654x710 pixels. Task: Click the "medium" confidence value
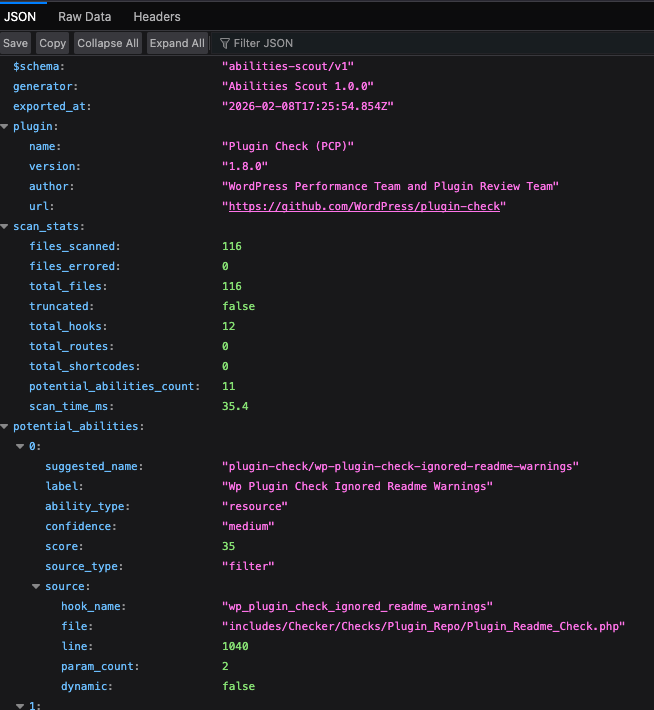click(248, 526)
